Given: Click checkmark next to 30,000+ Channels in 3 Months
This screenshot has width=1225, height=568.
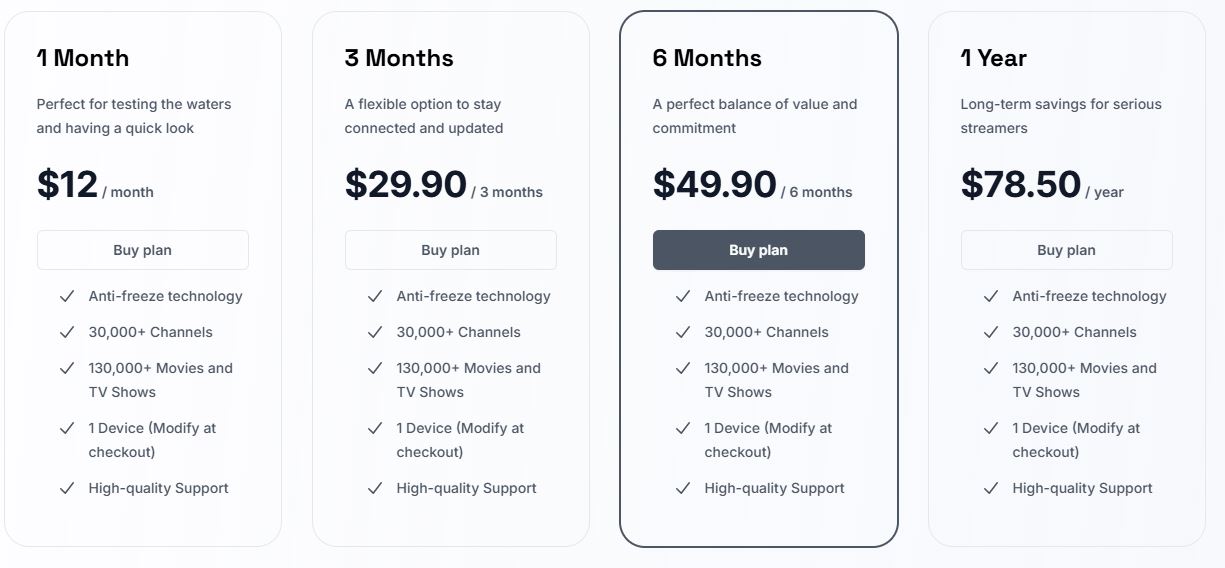Looking at the screenshot, I should coord(375,332).
